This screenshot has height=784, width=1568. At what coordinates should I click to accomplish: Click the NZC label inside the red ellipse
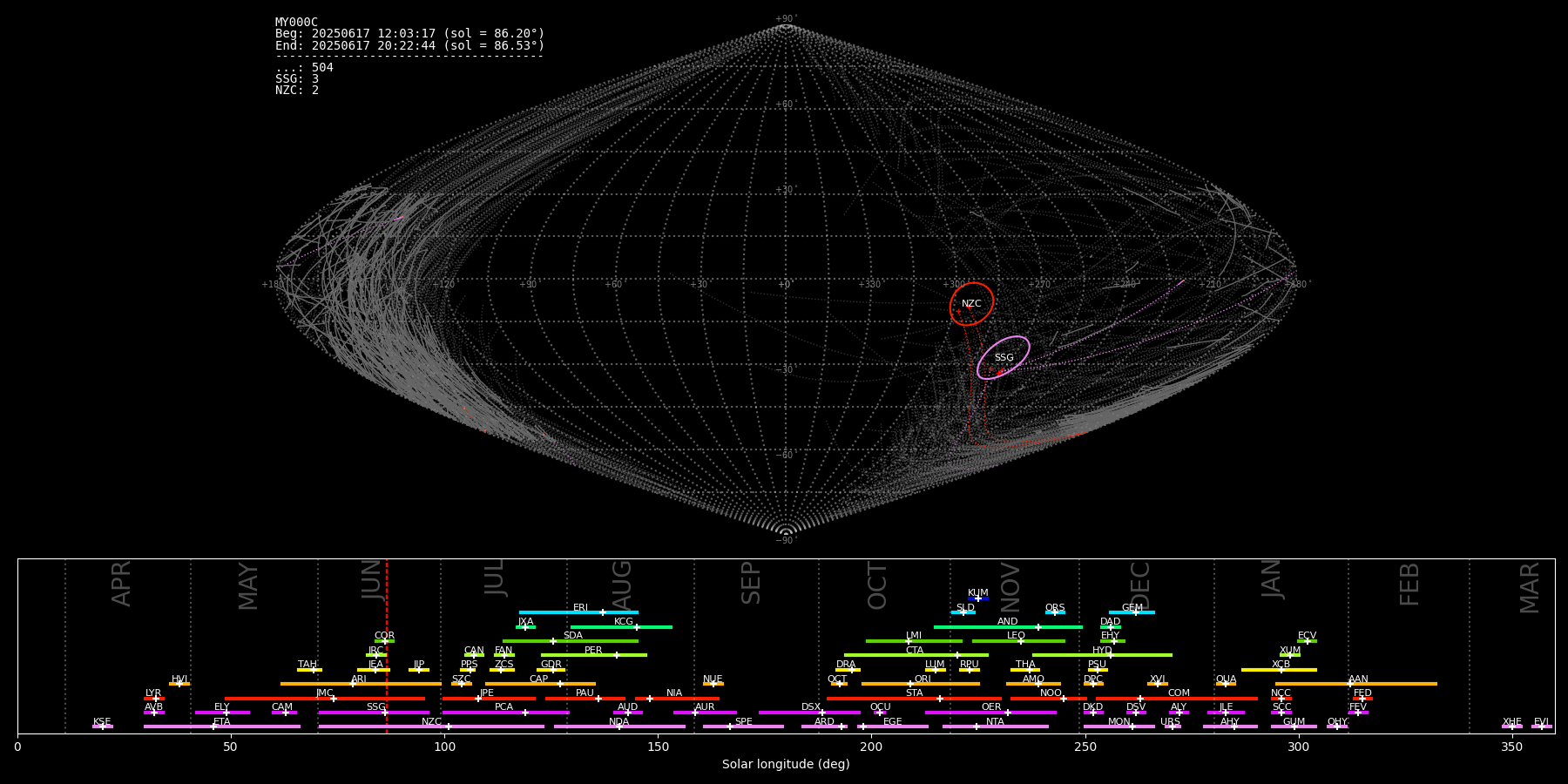point(971,304)
